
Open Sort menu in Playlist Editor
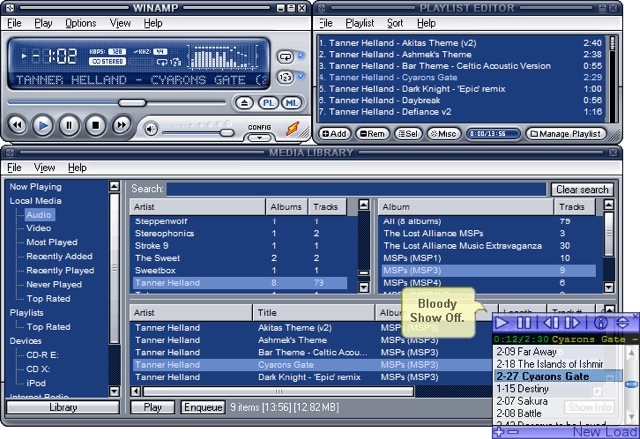tap(395, 24)
